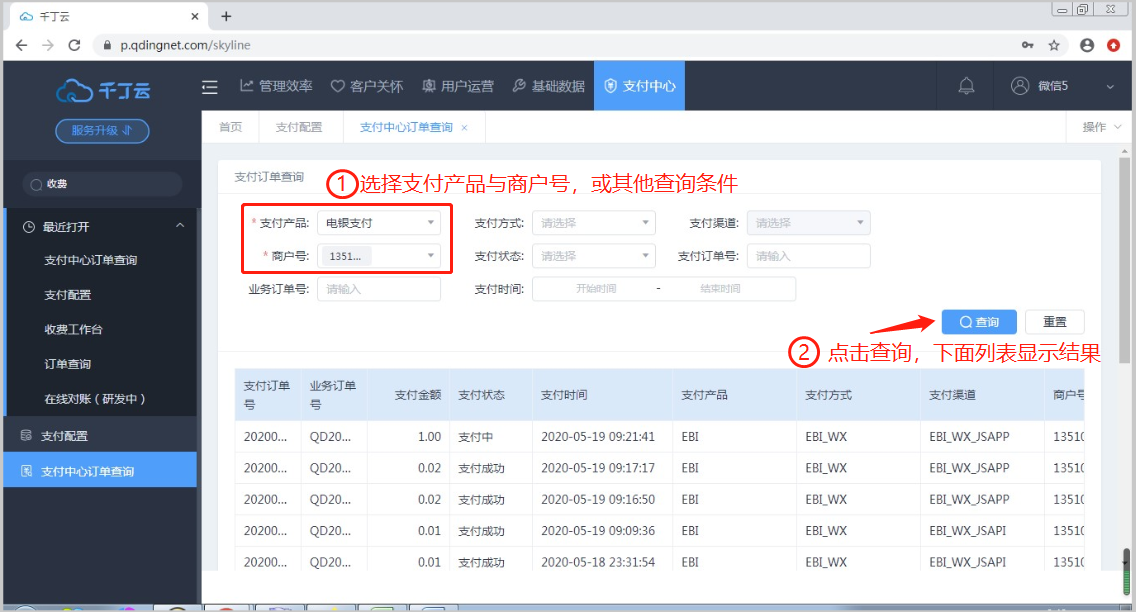The image size is (1136, 612).
Task: Open the 管理效率 menu
Action: point(276,86)
